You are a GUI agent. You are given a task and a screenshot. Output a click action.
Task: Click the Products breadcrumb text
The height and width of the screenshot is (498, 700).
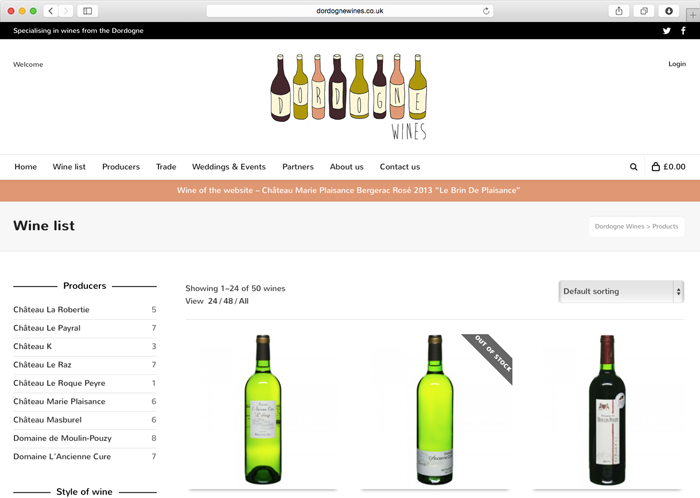(x=665, y=227)
